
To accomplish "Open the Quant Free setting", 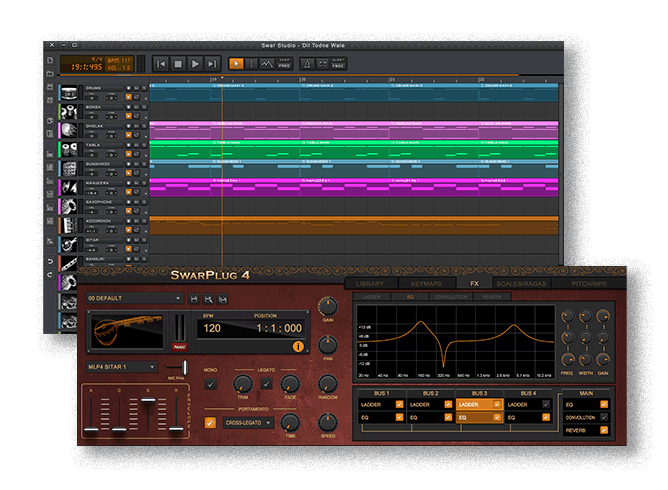I will coord(338,64).
